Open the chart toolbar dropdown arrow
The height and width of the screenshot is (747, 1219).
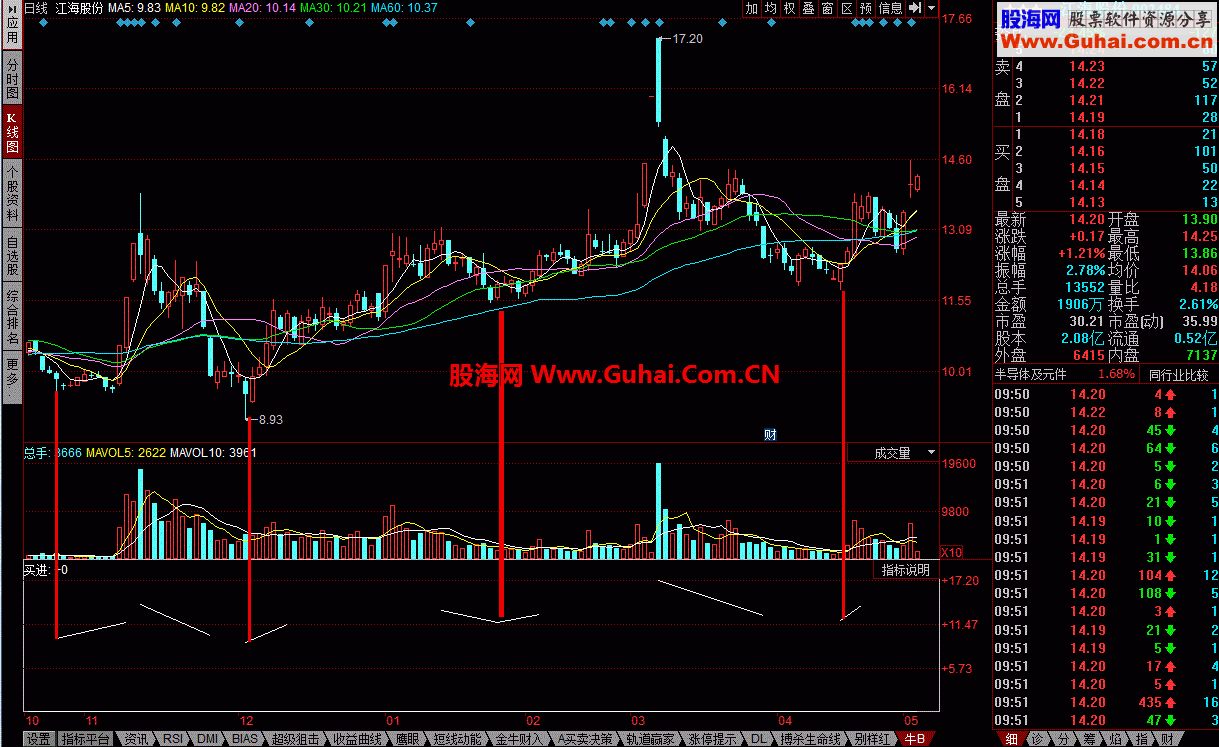point(932,8)
